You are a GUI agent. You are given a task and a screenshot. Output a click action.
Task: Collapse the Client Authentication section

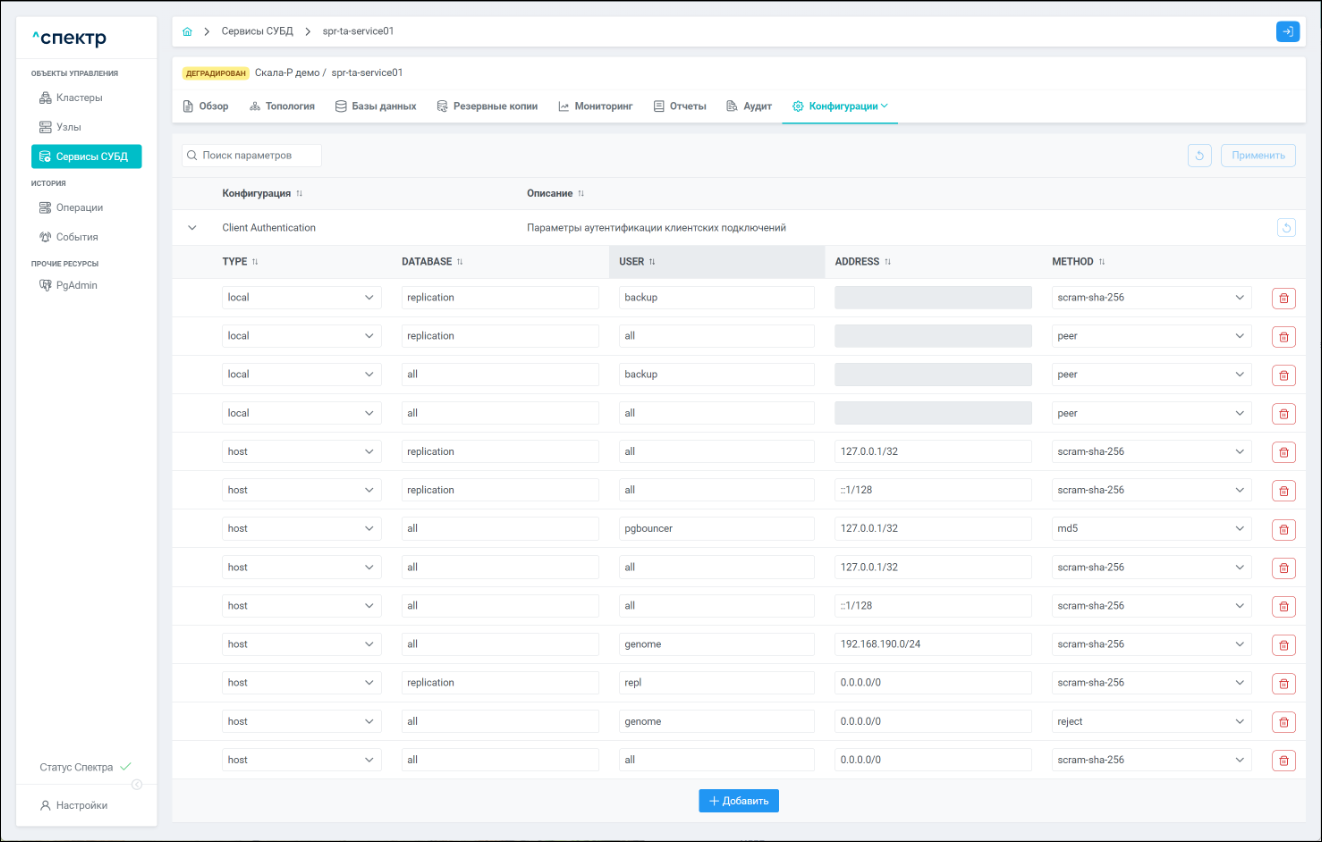tap(193, 228)
